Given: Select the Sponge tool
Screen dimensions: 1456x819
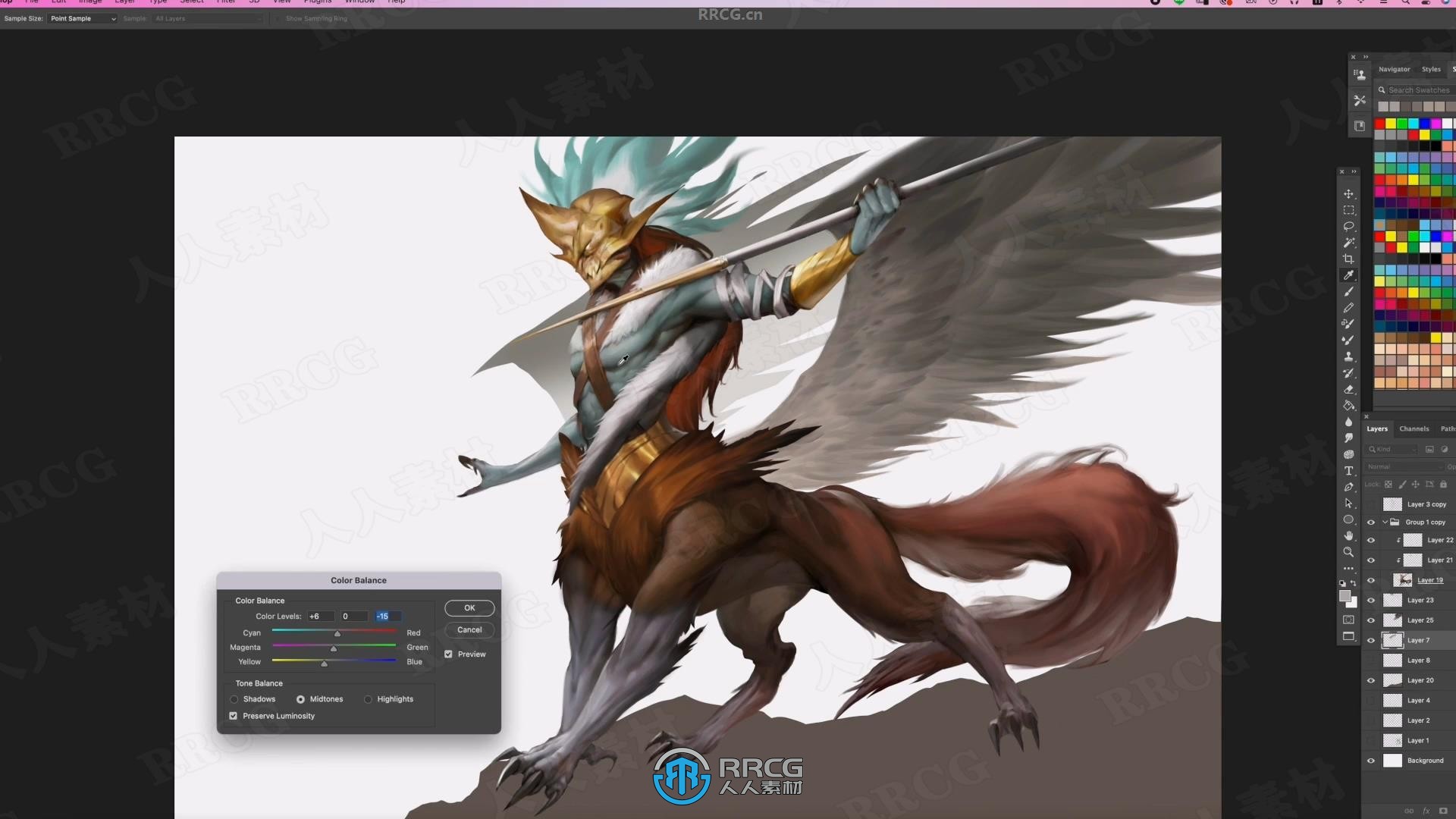Looking at the screenshot, I should coord(1348,454).
